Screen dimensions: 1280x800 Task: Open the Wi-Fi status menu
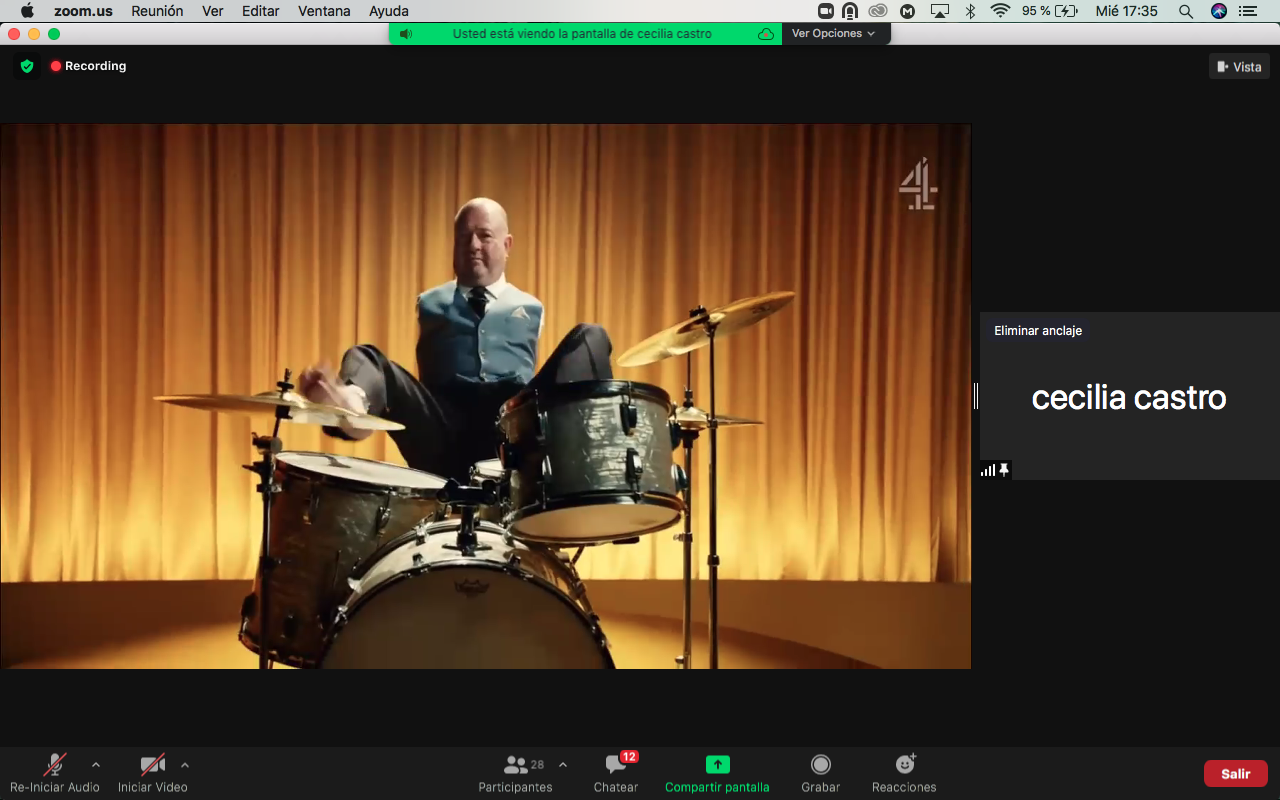[1000, 11]
